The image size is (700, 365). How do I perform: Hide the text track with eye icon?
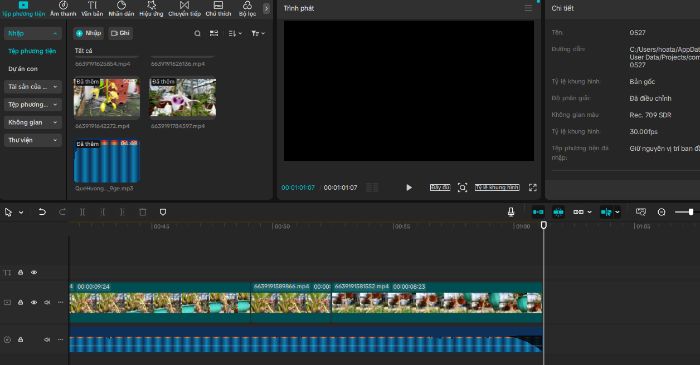coord(34,272)
